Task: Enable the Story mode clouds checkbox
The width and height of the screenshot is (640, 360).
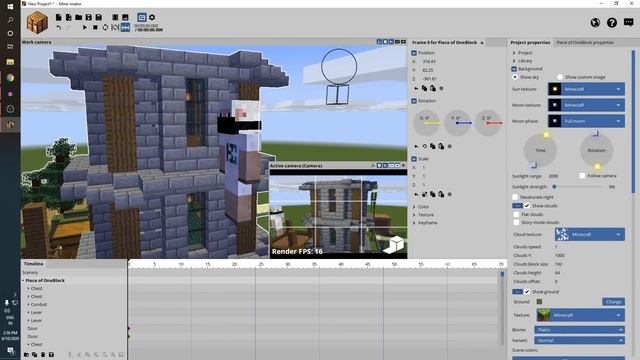Action: pos(516,222)
